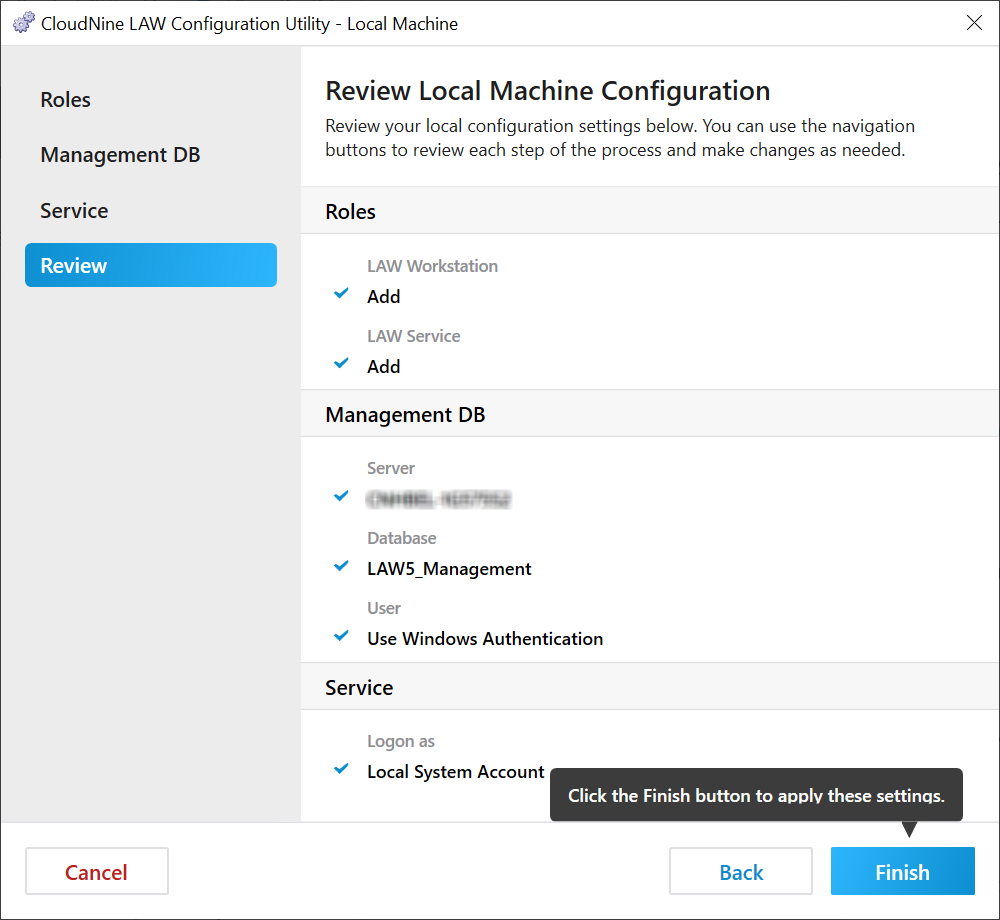Click checkmark beside Use Windows Authentication

341,636
